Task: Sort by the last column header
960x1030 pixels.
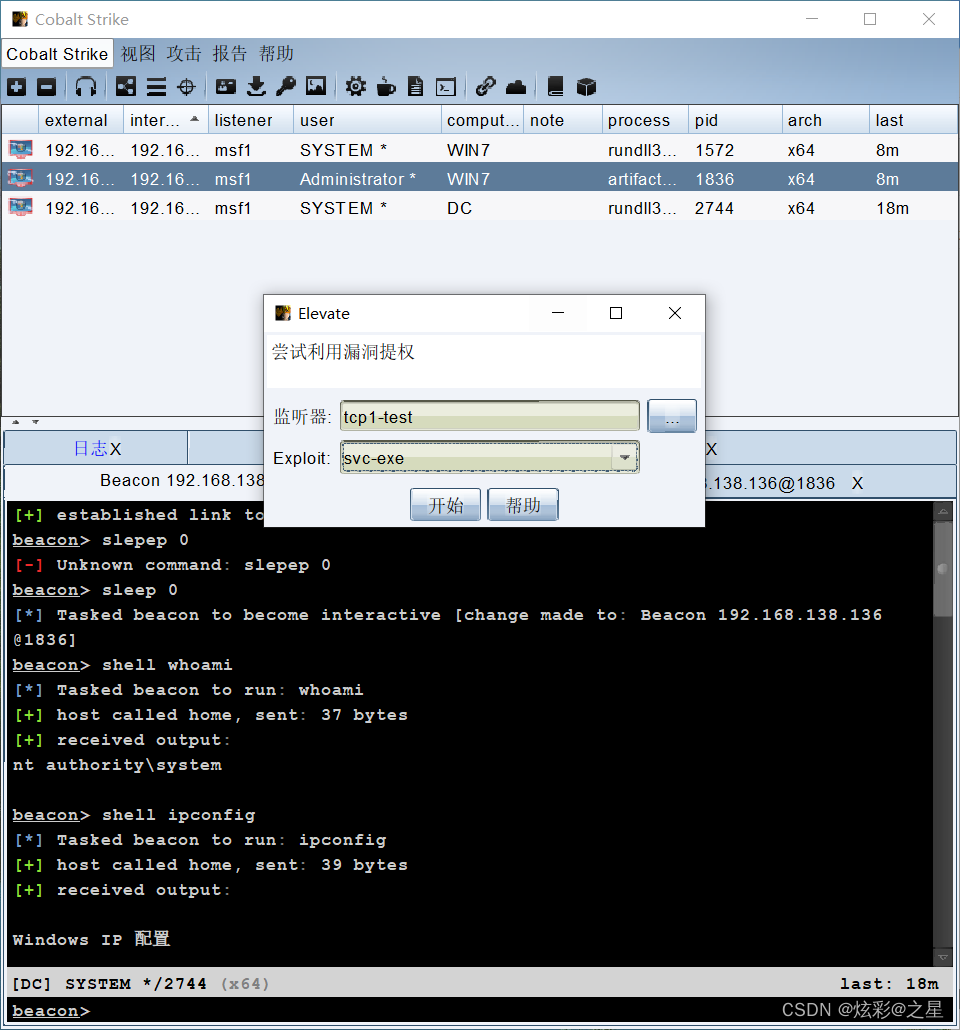Action: pyautogui.click(x=913, y=120)
